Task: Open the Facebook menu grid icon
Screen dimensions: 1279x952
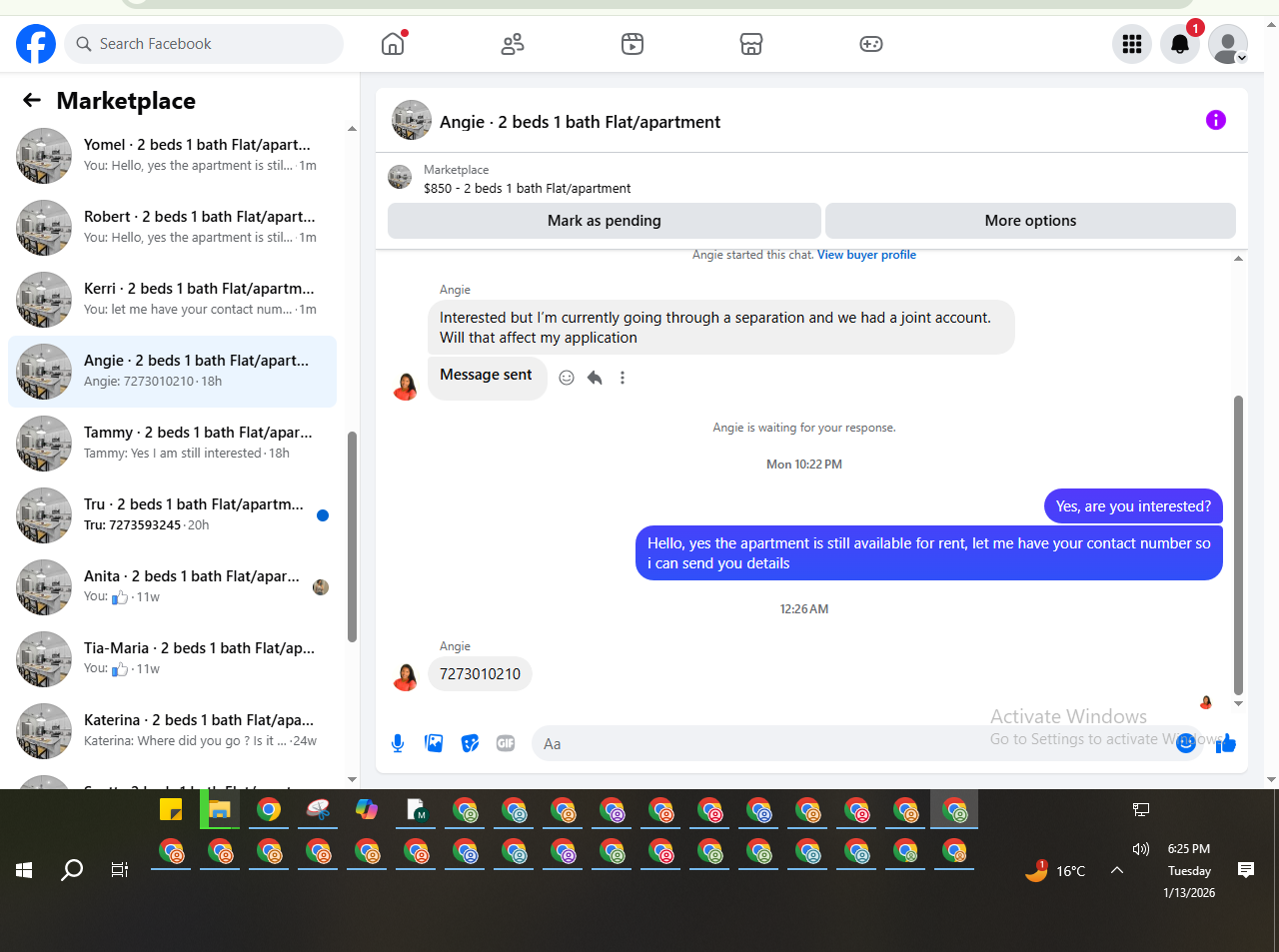Action: click(1132, 44)
